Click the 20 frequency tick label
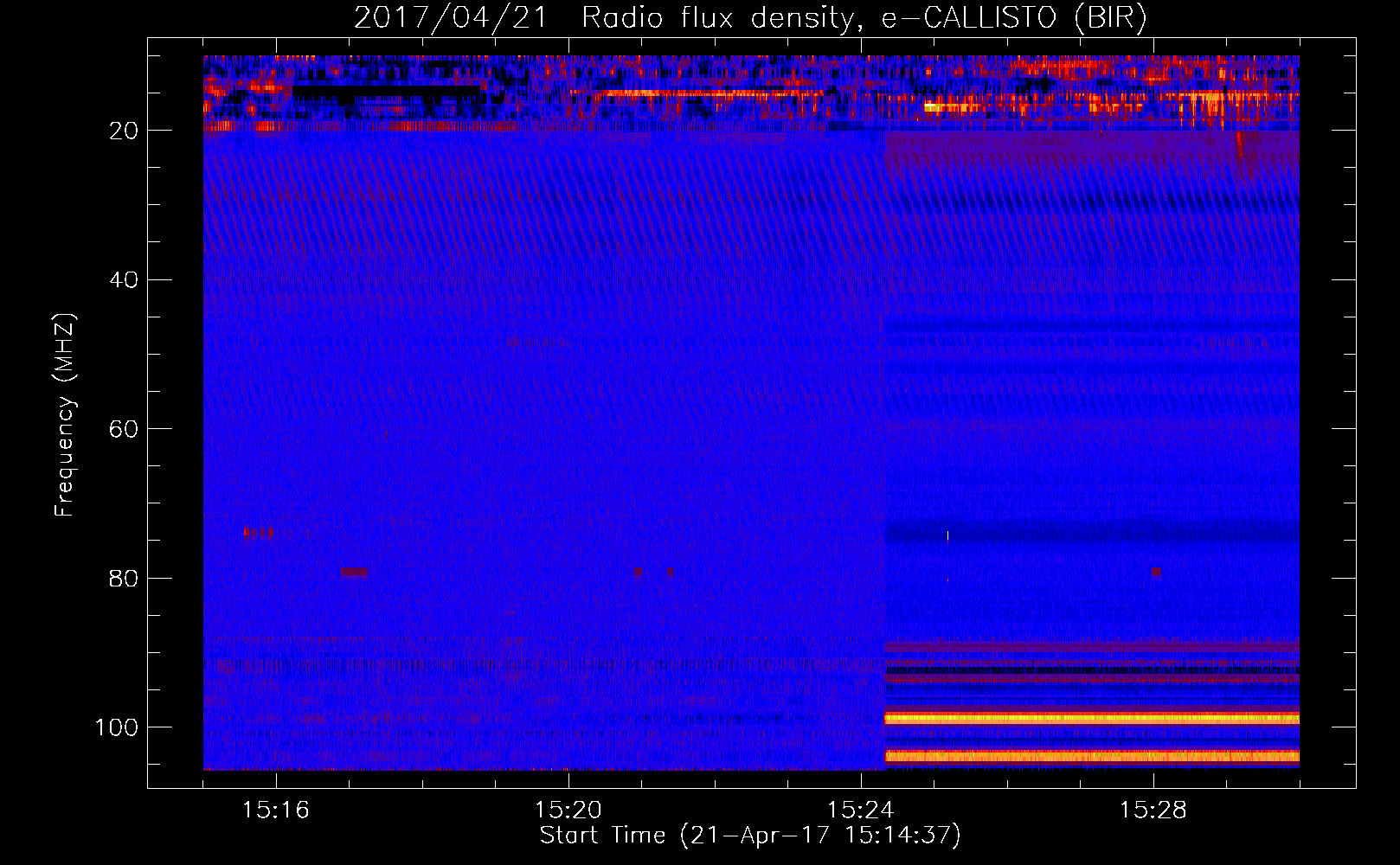The height and width of the screenshot is (865, 1400). tap(124, 131)
